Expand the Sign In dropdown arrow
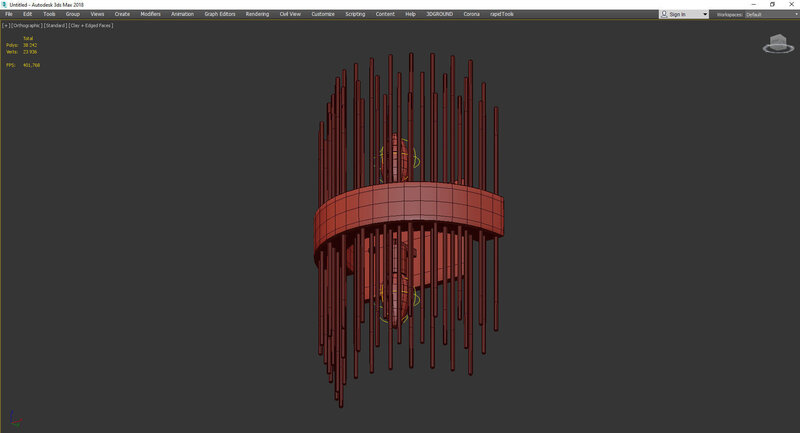This screenshot has width=800, height=433. (x=705, y=15)
